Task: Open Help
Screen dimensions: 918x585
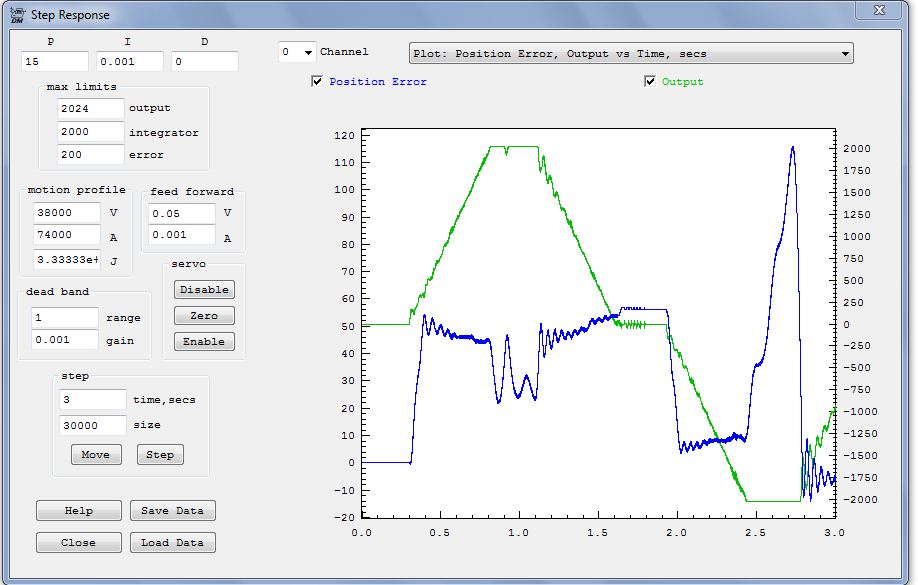Action: [x=78, y=511]
